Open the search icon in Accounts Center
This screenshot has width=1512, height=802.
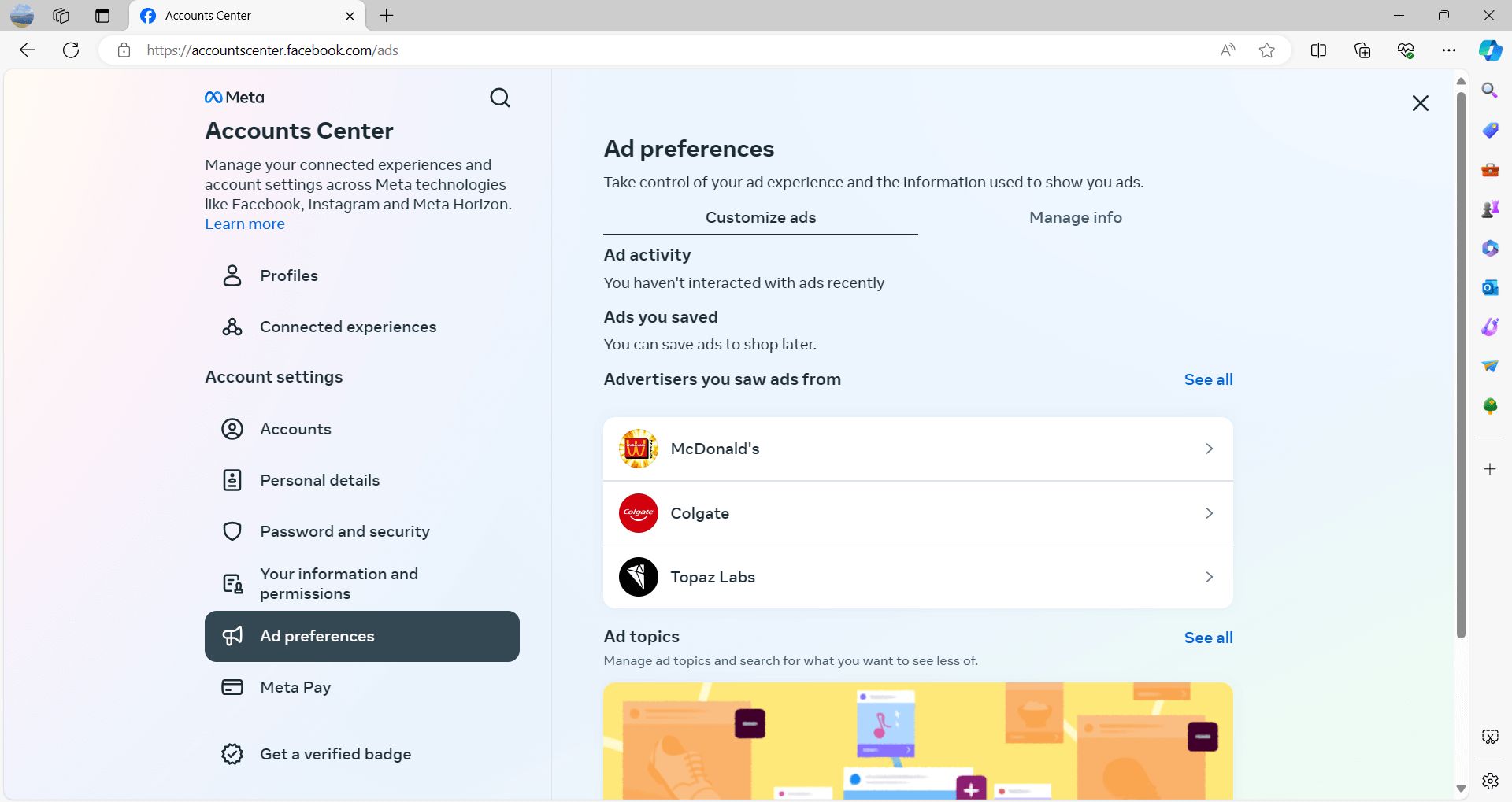500,98
